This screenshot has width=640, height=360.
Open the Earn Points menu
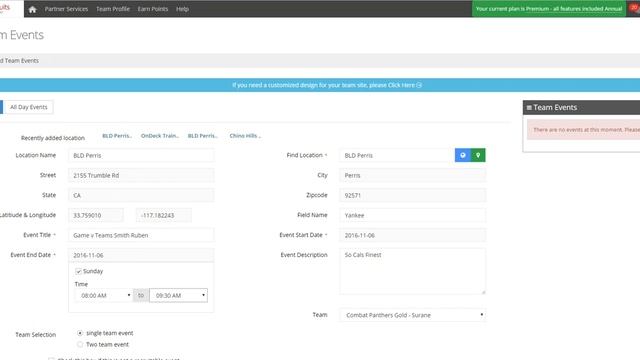pyautogui.click(x=153, y=9)
